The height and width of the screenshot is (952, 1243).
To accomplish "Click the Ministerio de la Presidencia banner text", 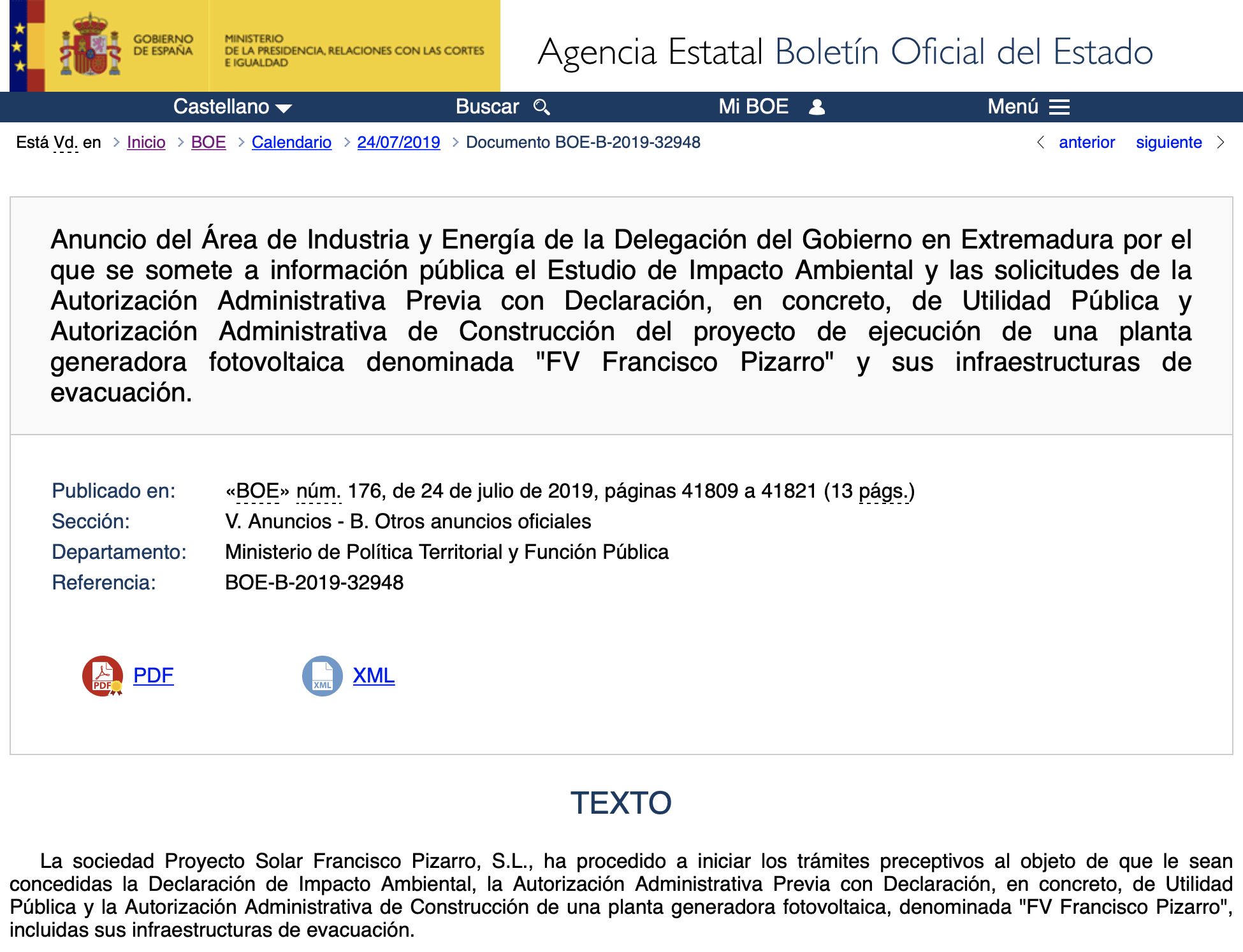I will pyautogui.click(x=354, y=50).
